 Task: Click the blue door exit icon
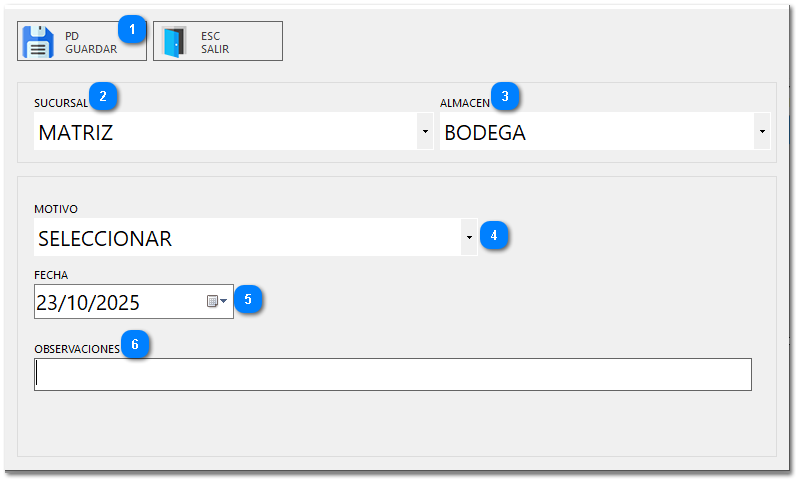pyautogui.click(x=174, y=42)
